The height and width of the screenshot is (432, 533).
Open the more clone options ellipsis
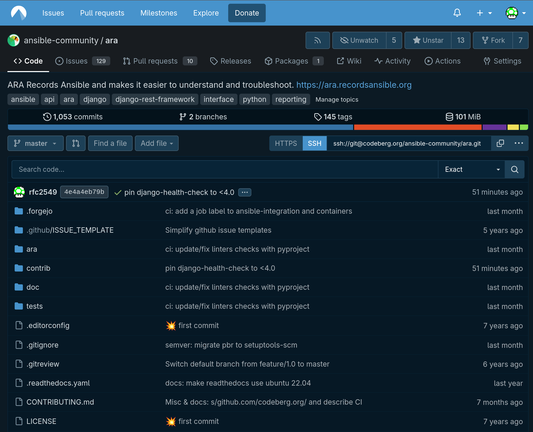tap(519, 143)
